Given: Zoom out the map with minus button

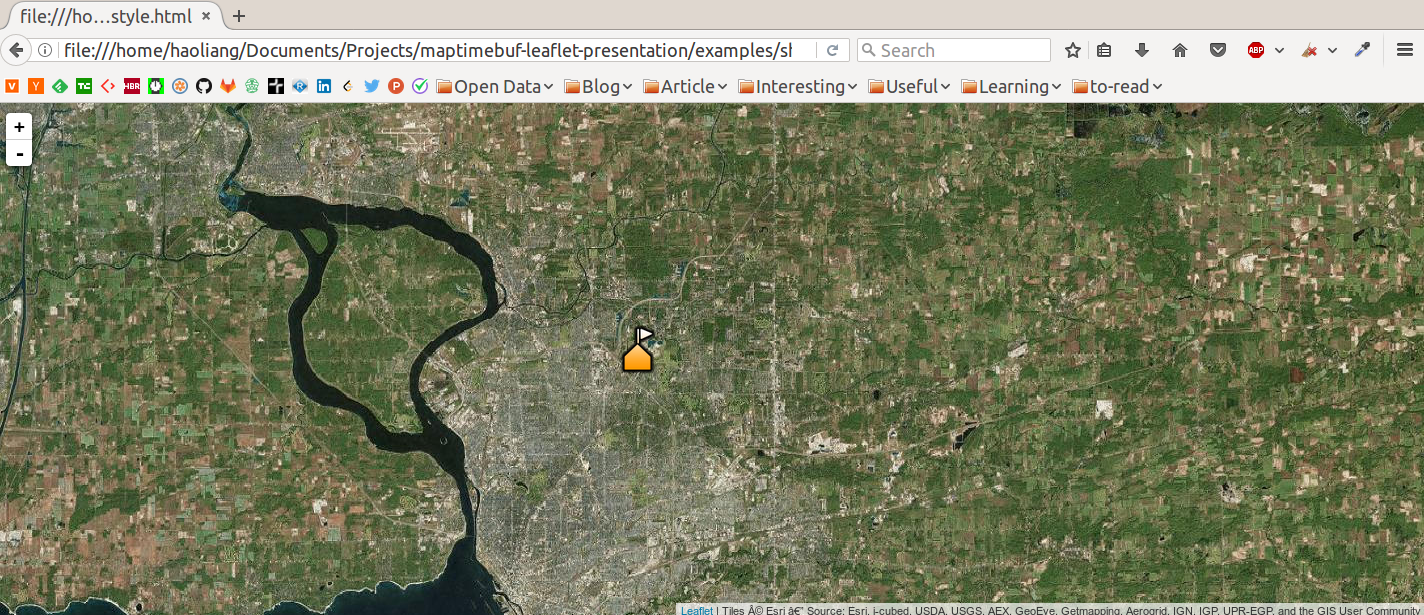Looking at the screenshot, I should [19, 153].
